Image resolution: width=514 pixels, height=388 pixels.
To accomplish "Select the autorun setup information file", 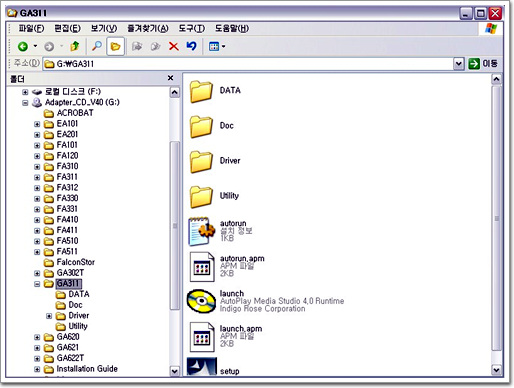I will [201, 231].
